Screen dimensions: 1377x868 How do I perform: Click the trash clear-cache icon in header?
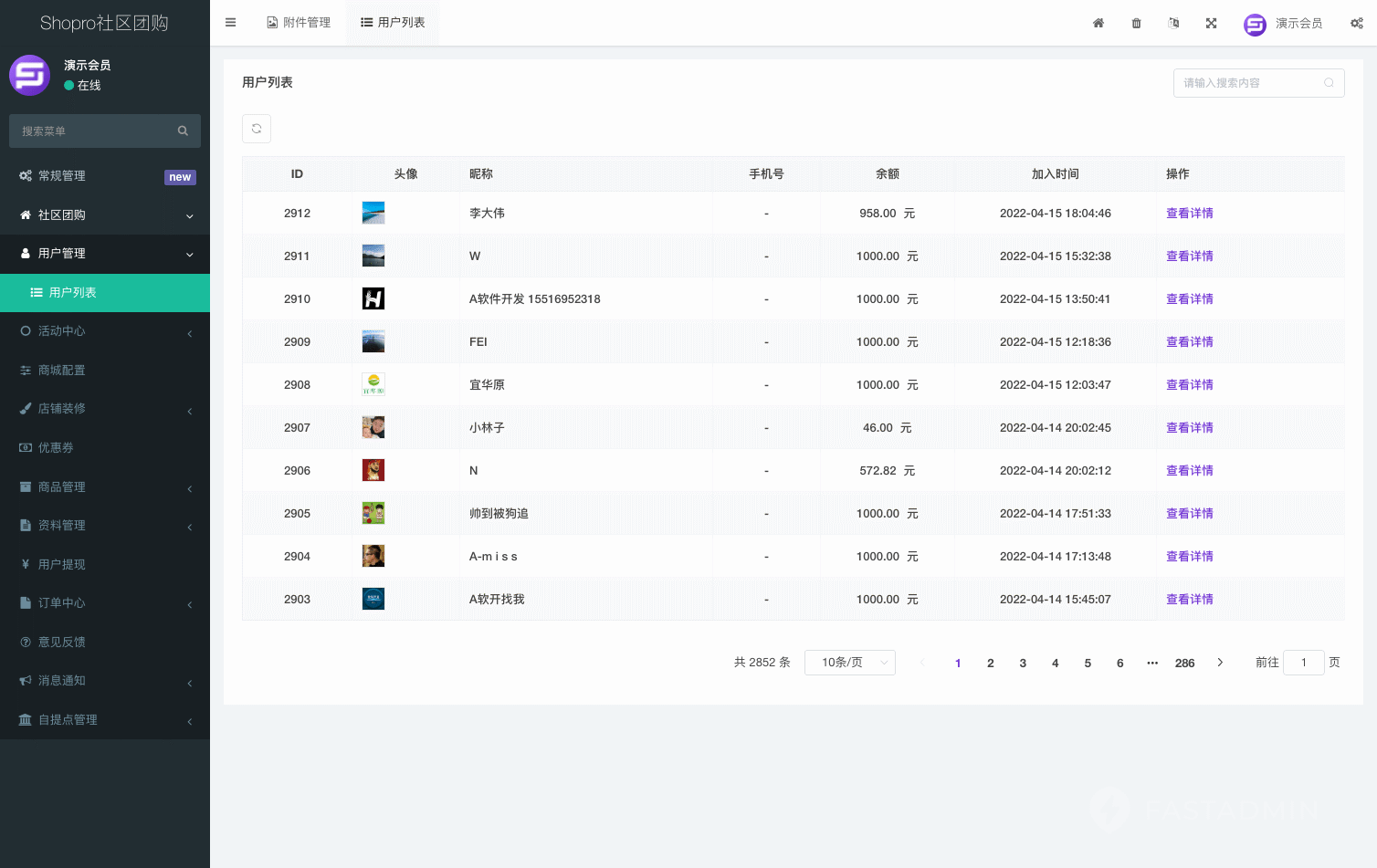[1136, 23]
